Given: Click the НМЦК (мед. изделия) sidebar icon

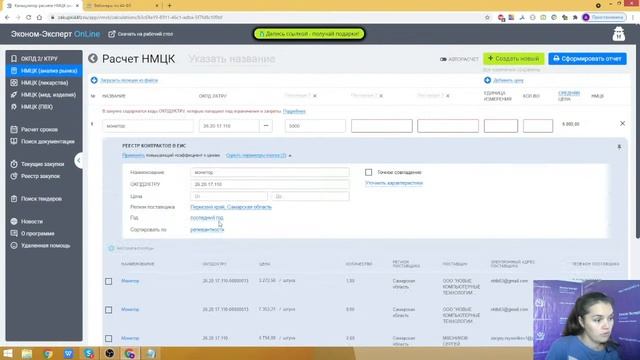Looking at the screenshot, I should coord(14,95).
